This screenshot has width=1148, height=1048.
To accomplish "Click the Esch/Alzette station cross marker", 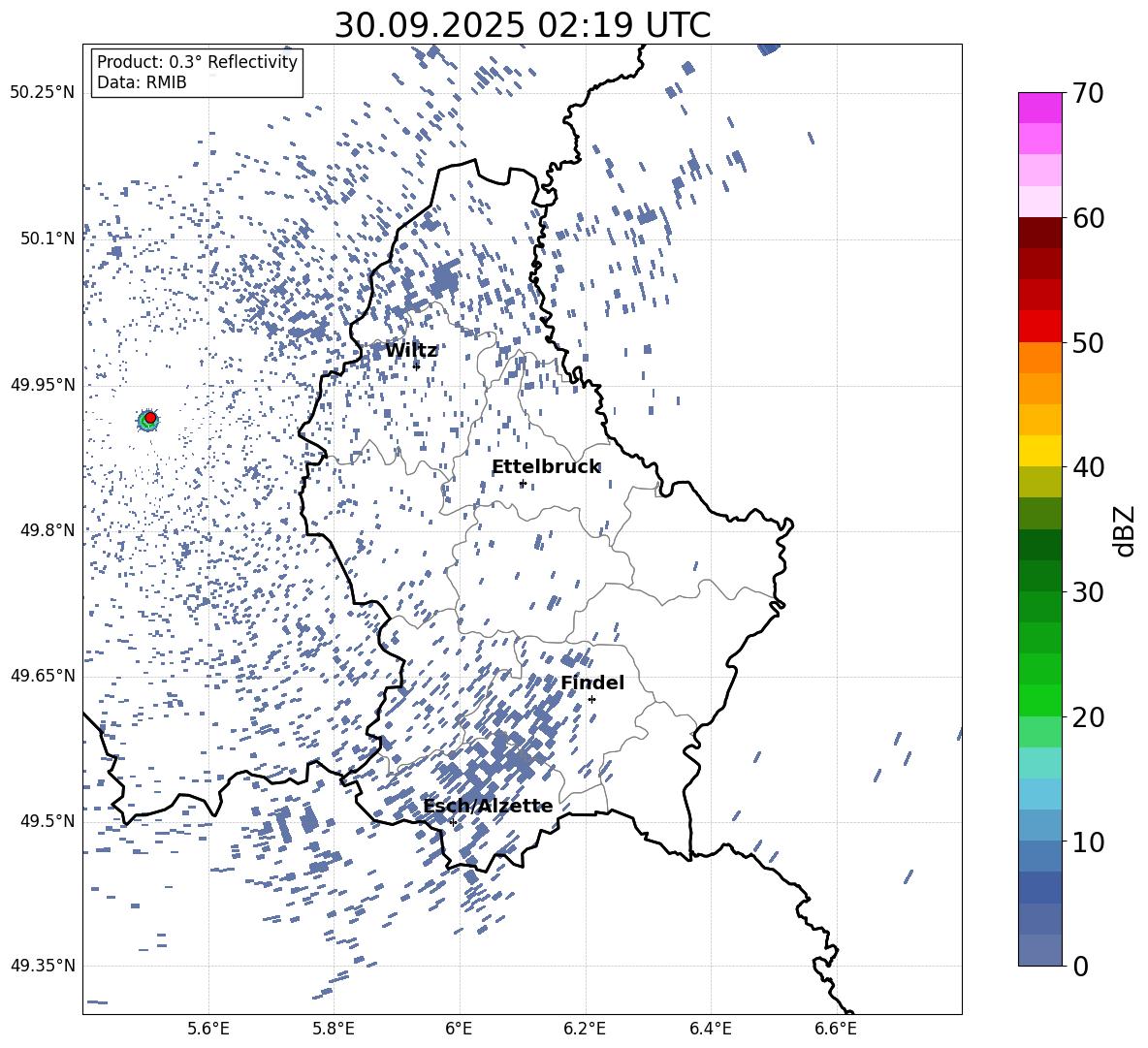I will pyautogui.click(x=453, y=822).
